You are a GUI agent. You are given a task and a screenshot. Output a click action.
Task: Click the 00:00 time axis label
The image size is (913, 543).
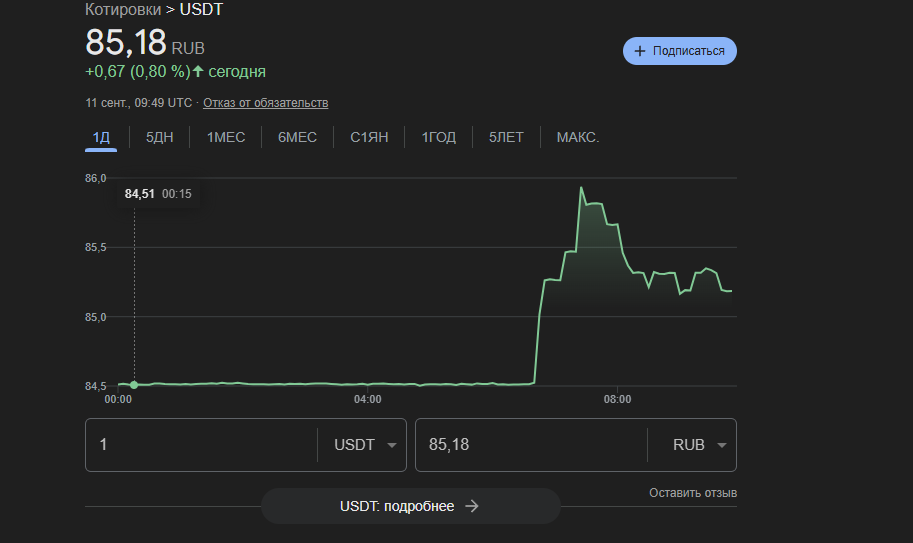pyautogui.click(x=118, y=399)
